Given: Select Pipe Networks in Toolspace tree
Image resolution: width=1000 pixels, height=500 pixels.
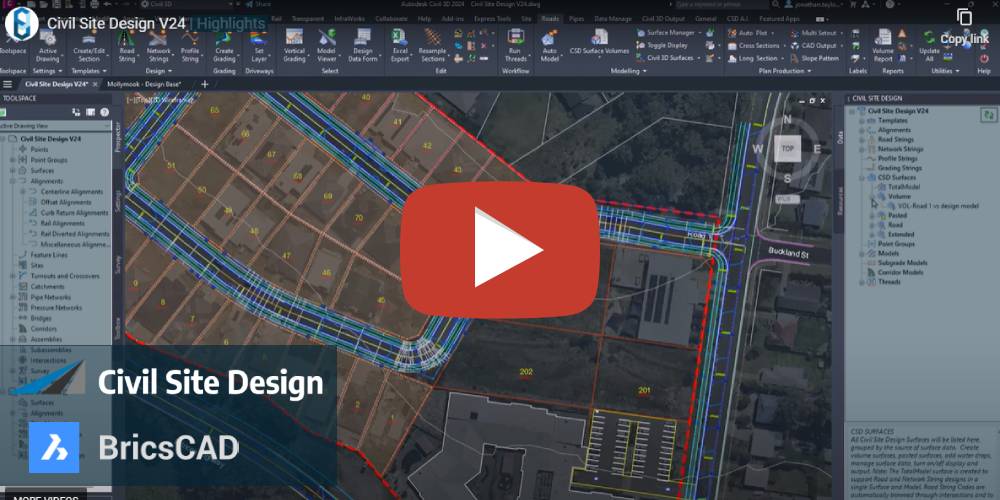Looking at the screenshot, I should [x=50, y=297].
